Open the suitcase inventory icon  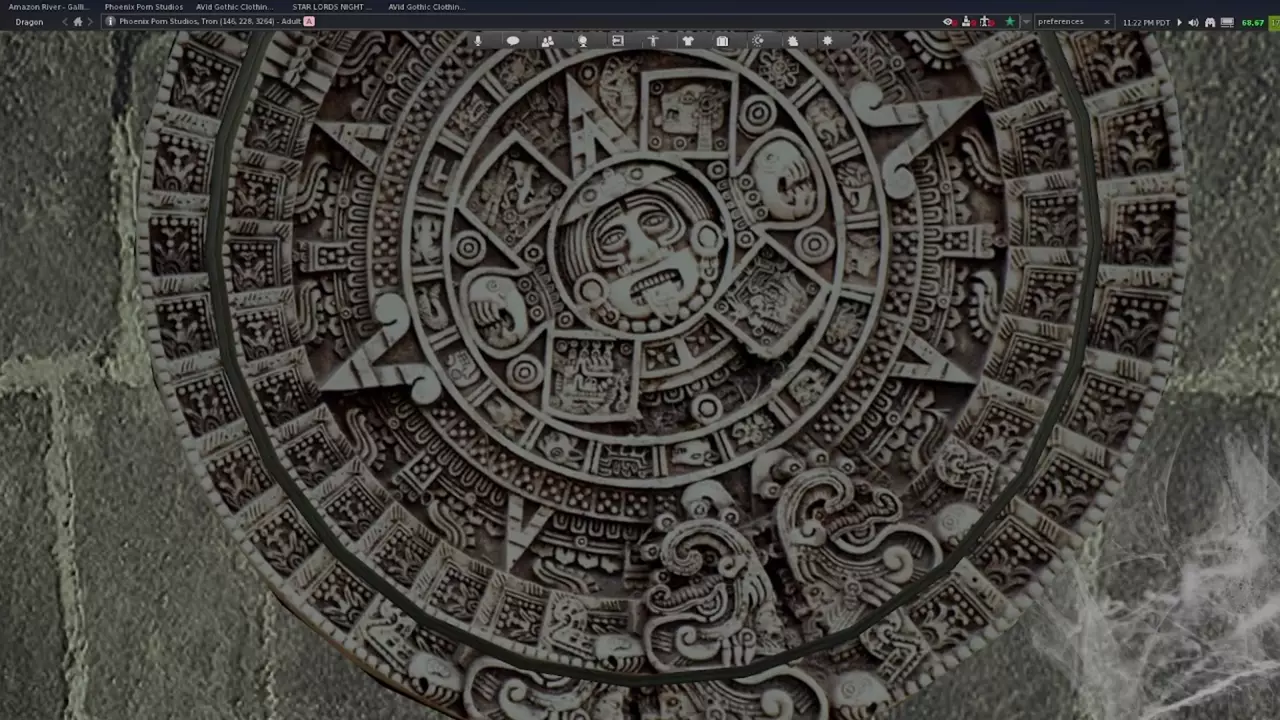click(722, 41)
